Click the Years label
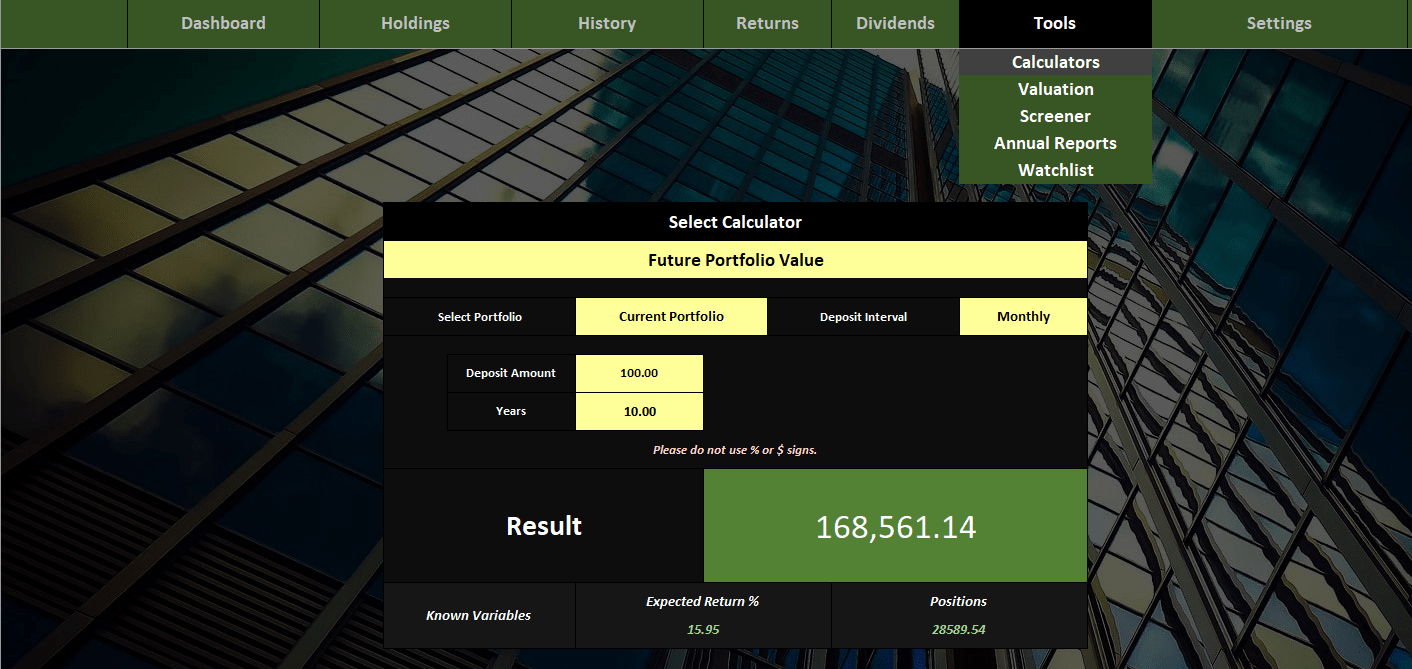1412x669 pixels. click(x=511, y=411)
